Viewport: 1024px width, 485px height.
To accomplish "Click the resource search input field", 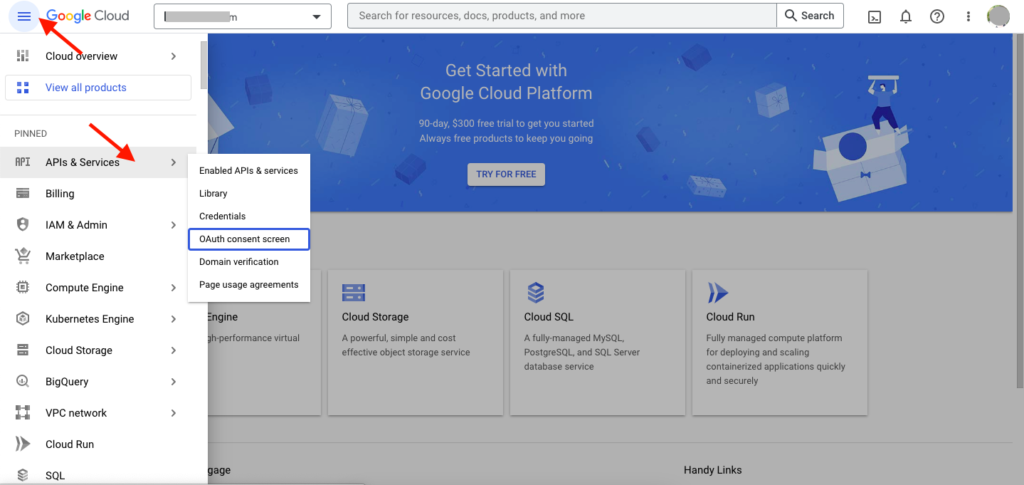I will coord(560,16).
